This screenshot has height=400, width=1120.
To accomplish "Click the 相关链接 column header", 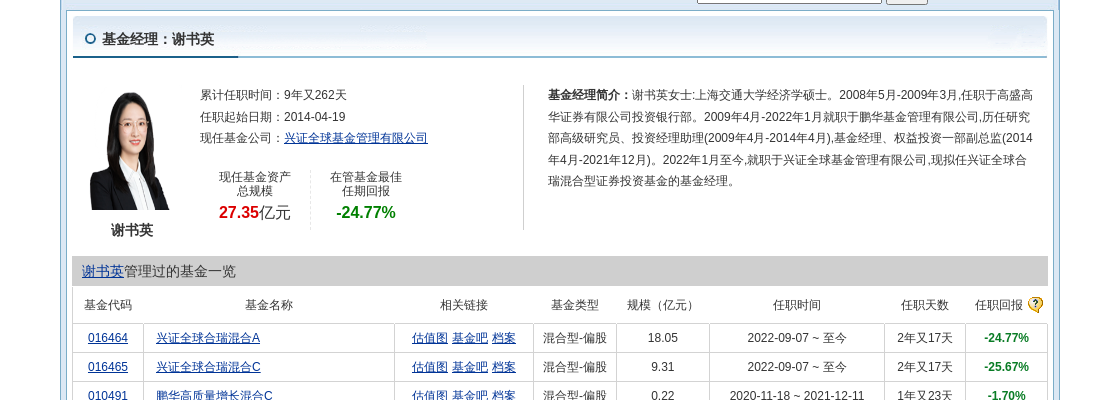I will (464, 305).
